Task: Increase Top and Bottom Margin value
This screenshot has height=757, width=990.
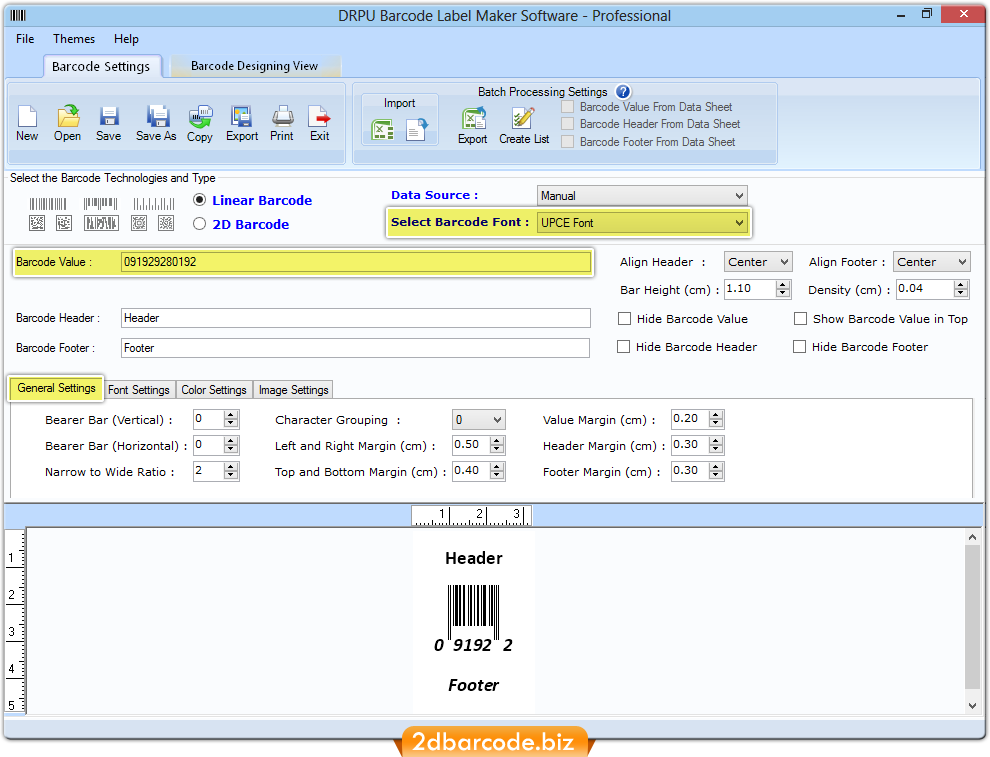Action: pyautogui.click(x=497, y=467)
